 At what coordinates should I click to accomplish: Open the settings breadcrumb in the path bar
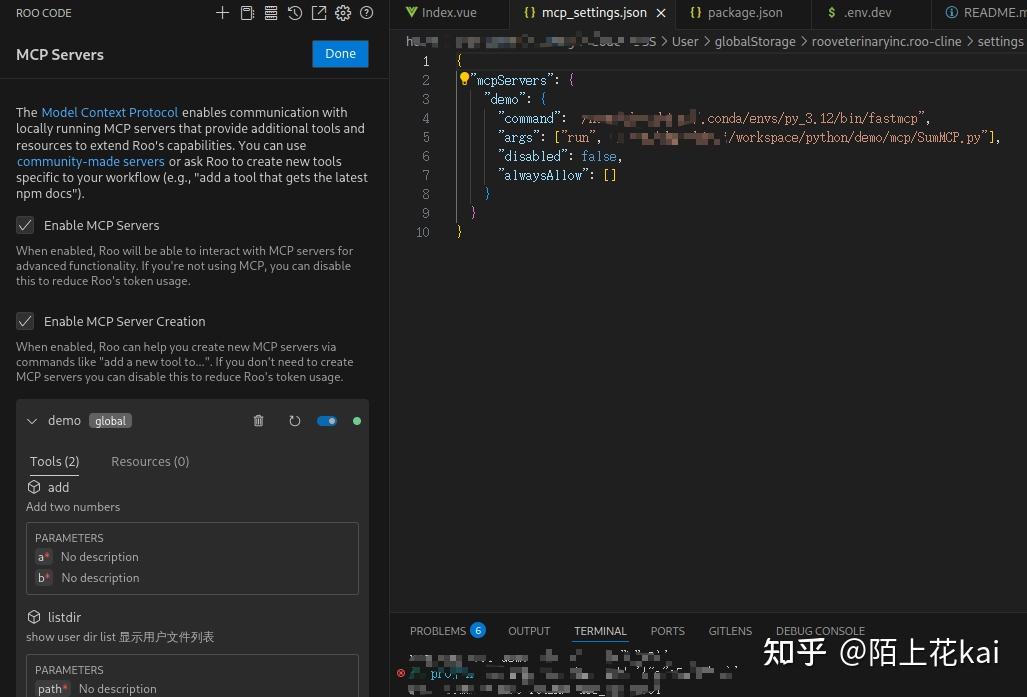(1001, 41)
